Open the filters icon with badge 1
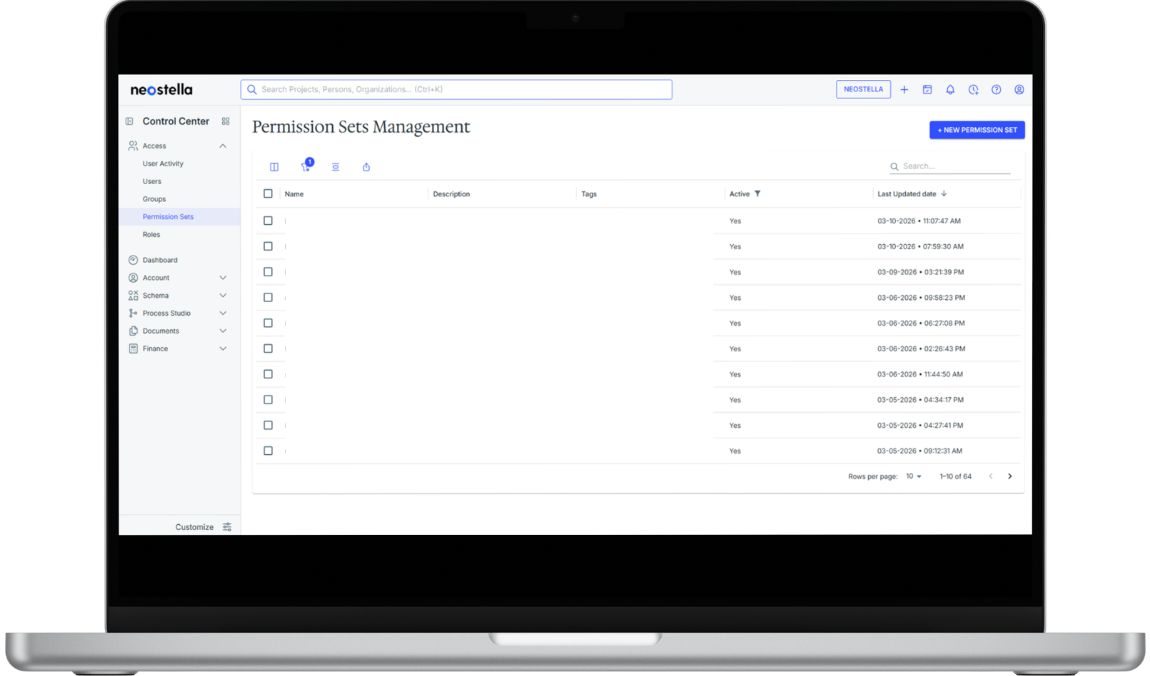The height and width of the screenshot is (676, 1150). [305, 167]
